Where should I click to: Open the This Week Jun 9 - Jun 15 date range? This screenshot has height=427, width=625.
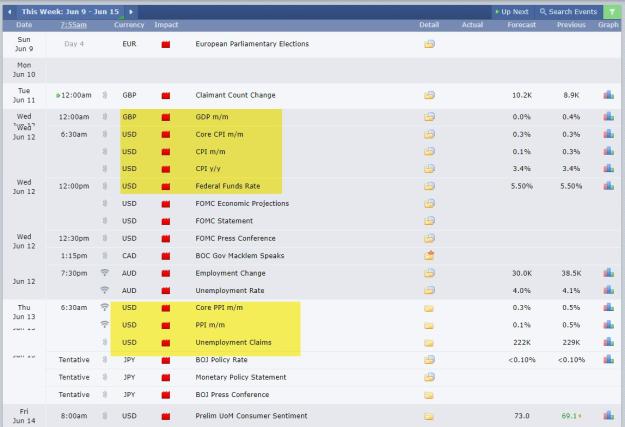70,12
